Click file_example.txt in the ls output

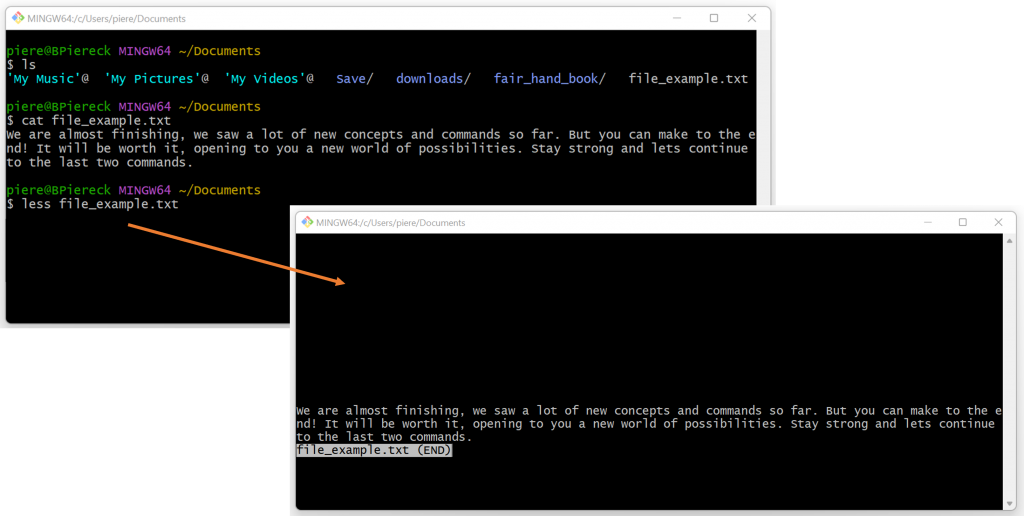[688, 79]
